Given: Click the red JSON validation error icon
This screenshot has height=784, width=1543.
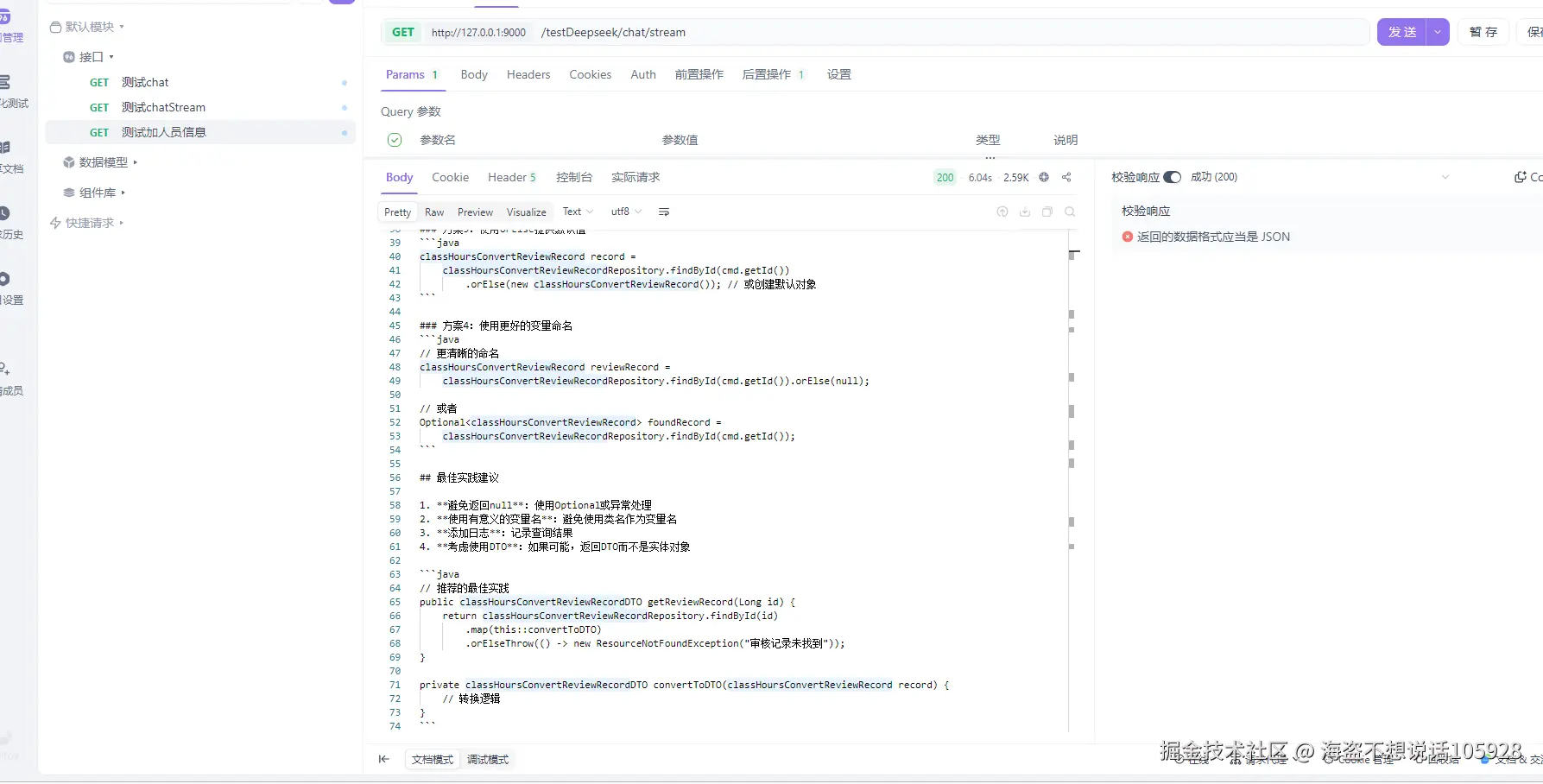Looking at the screenshot, I should click(1128, 237).
